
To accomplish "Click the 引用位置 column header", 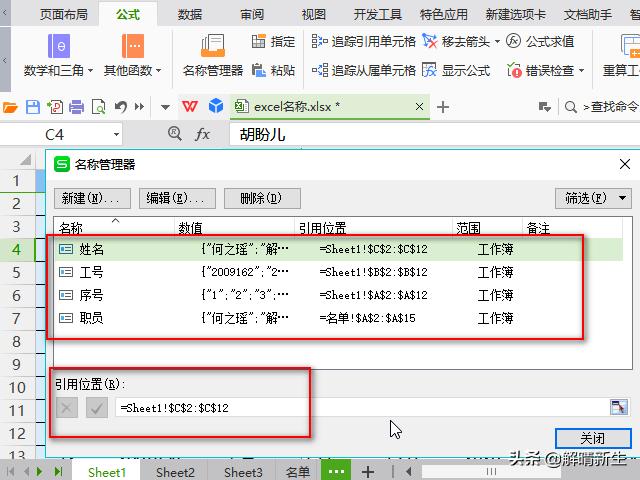I will click(373, 227).
